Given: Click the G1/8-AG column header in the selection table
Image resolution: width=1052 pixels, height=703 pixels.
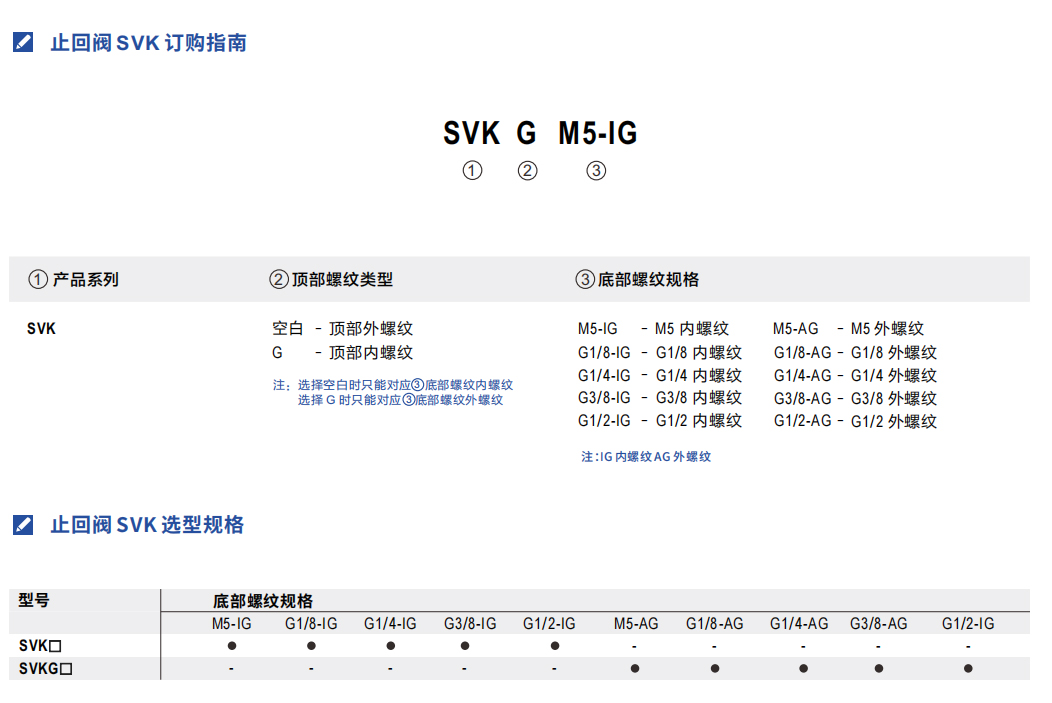Looking at the screenshot, I should coord(715,624).
